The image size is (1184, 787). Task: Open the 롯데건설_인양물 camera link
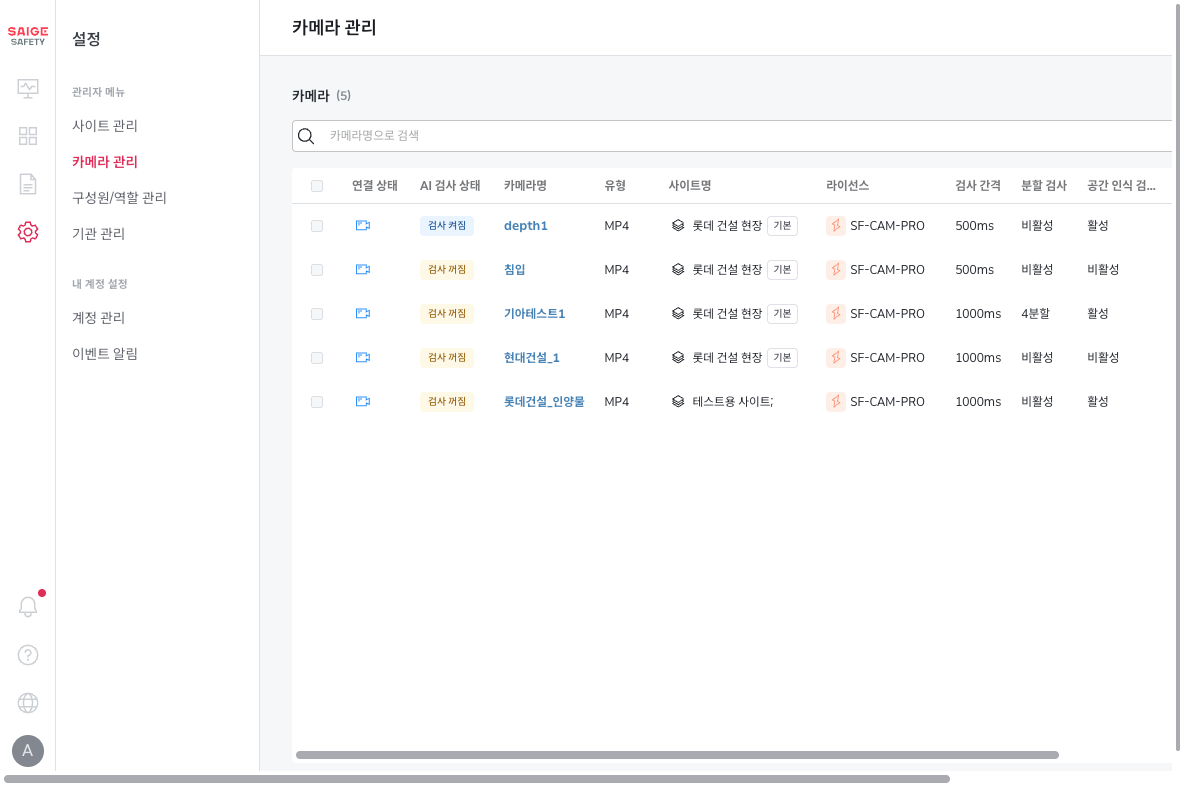(x=544, y=401)
